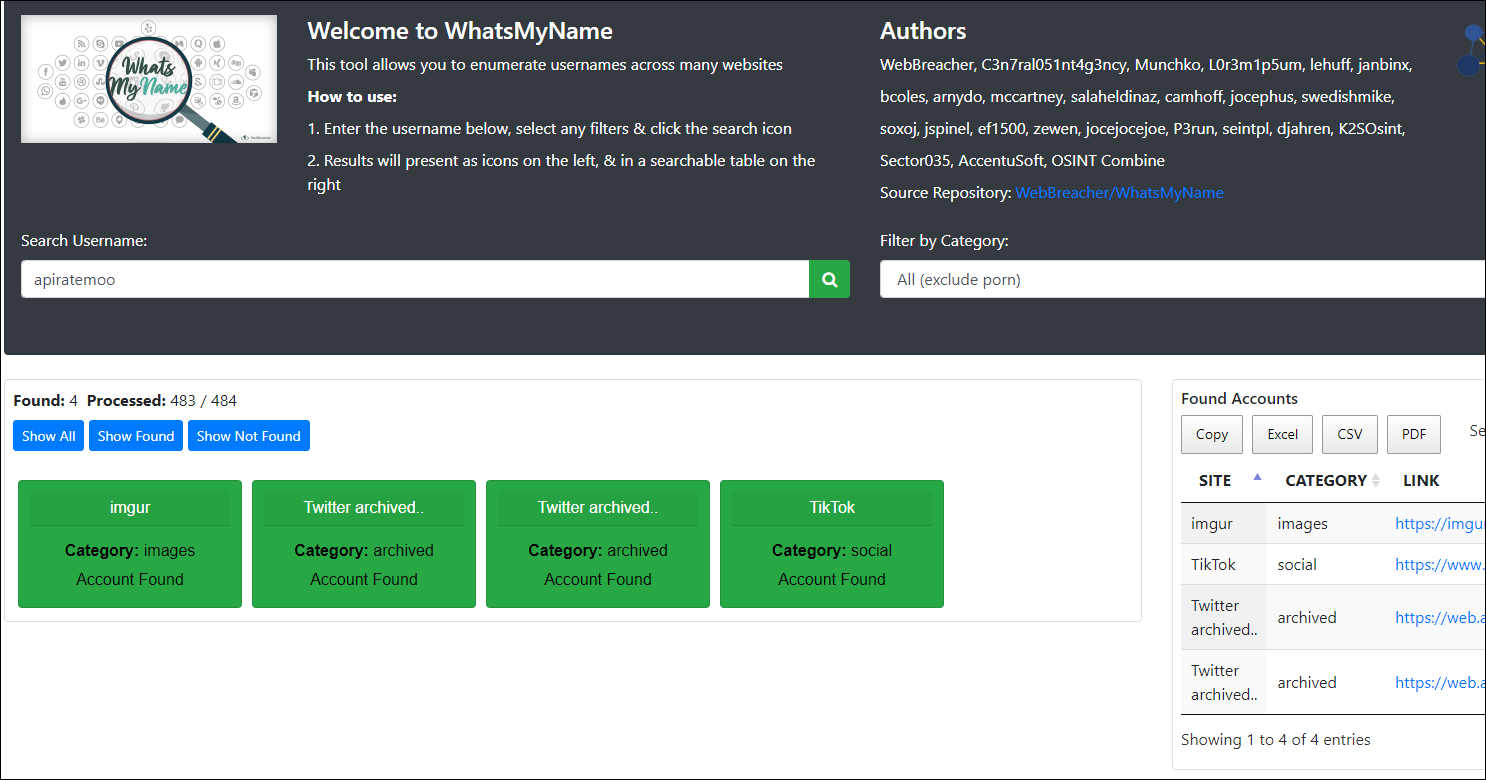Click the TikTok result card
Image resolution: width=1486 pixels, height=780 pixels.
[x=832, y=544]
